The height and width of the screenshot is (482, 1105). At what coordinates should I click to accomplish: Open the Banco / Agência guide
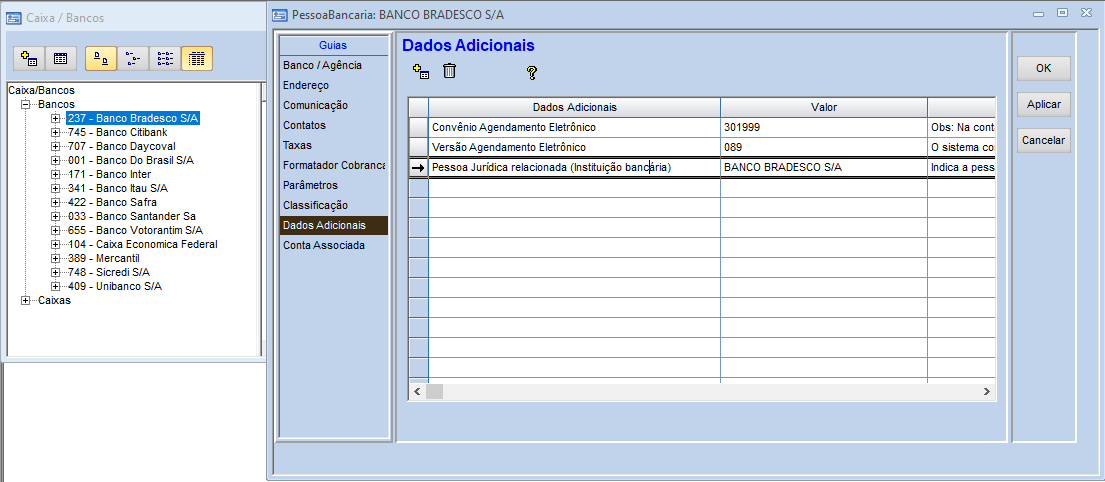[x=333, y=65]
